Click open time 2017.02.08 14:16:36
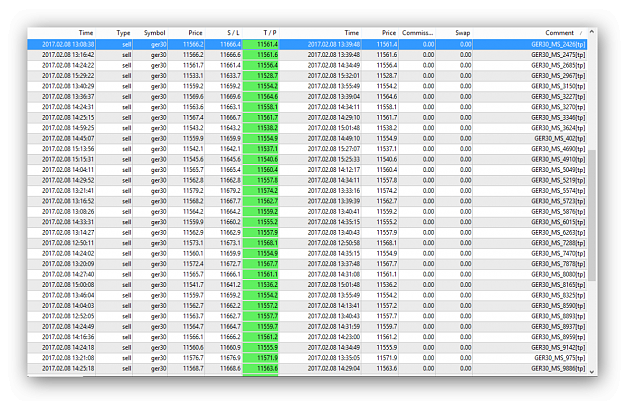 click(68, 337)
